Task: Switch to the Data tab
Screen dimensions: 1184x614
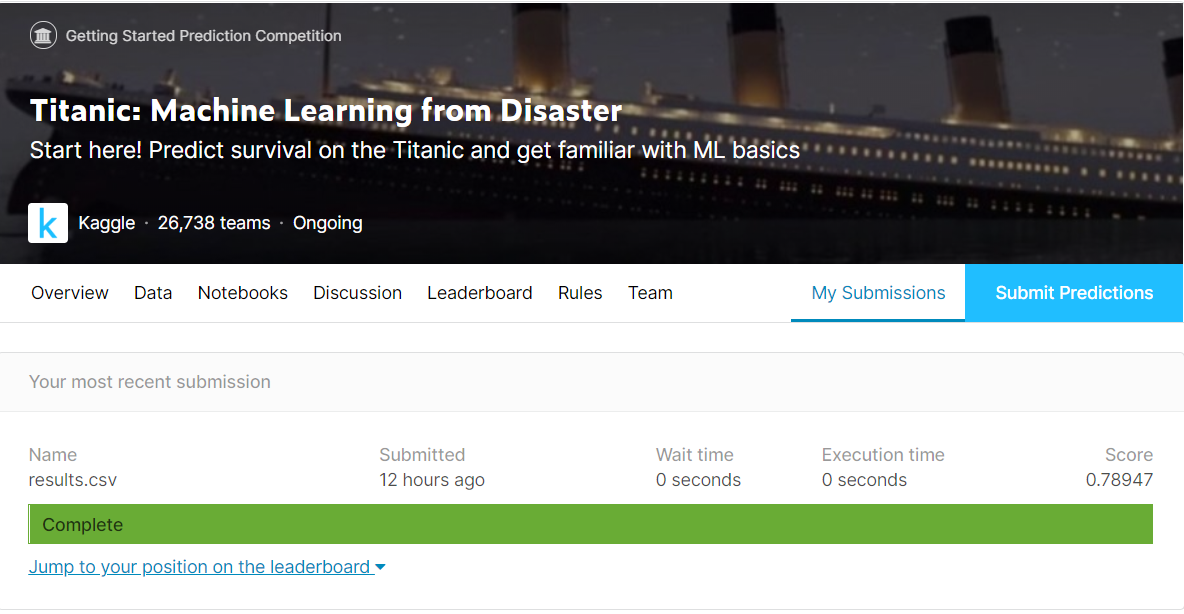Action: point(153,293)
